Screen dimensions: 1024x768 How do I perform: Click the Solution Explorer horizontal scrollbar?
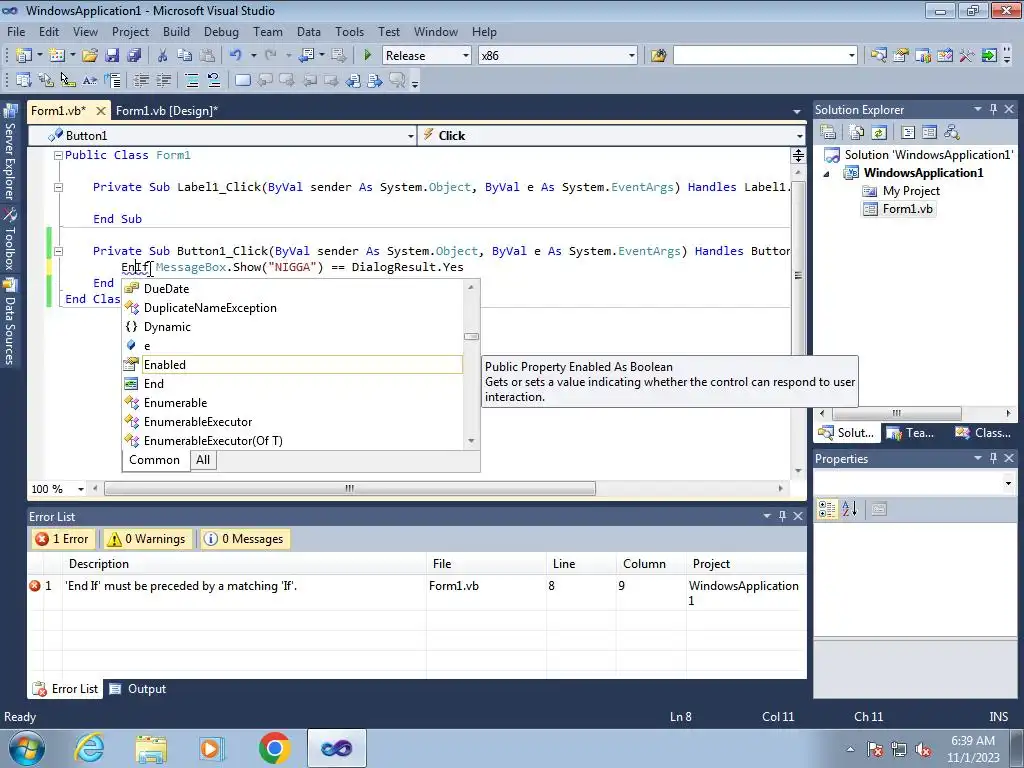click(897, 413)
